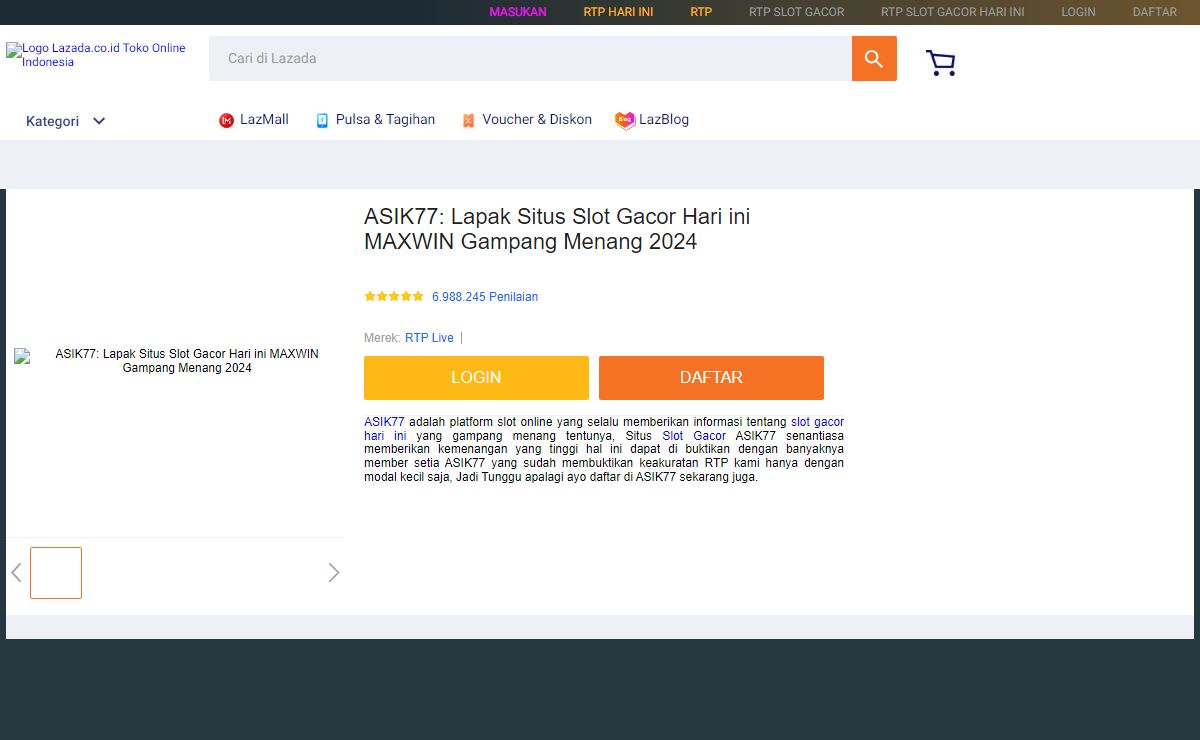Open the Pulsa & Tagihan link
1200x740 pixels.
[x=385, y=119]
